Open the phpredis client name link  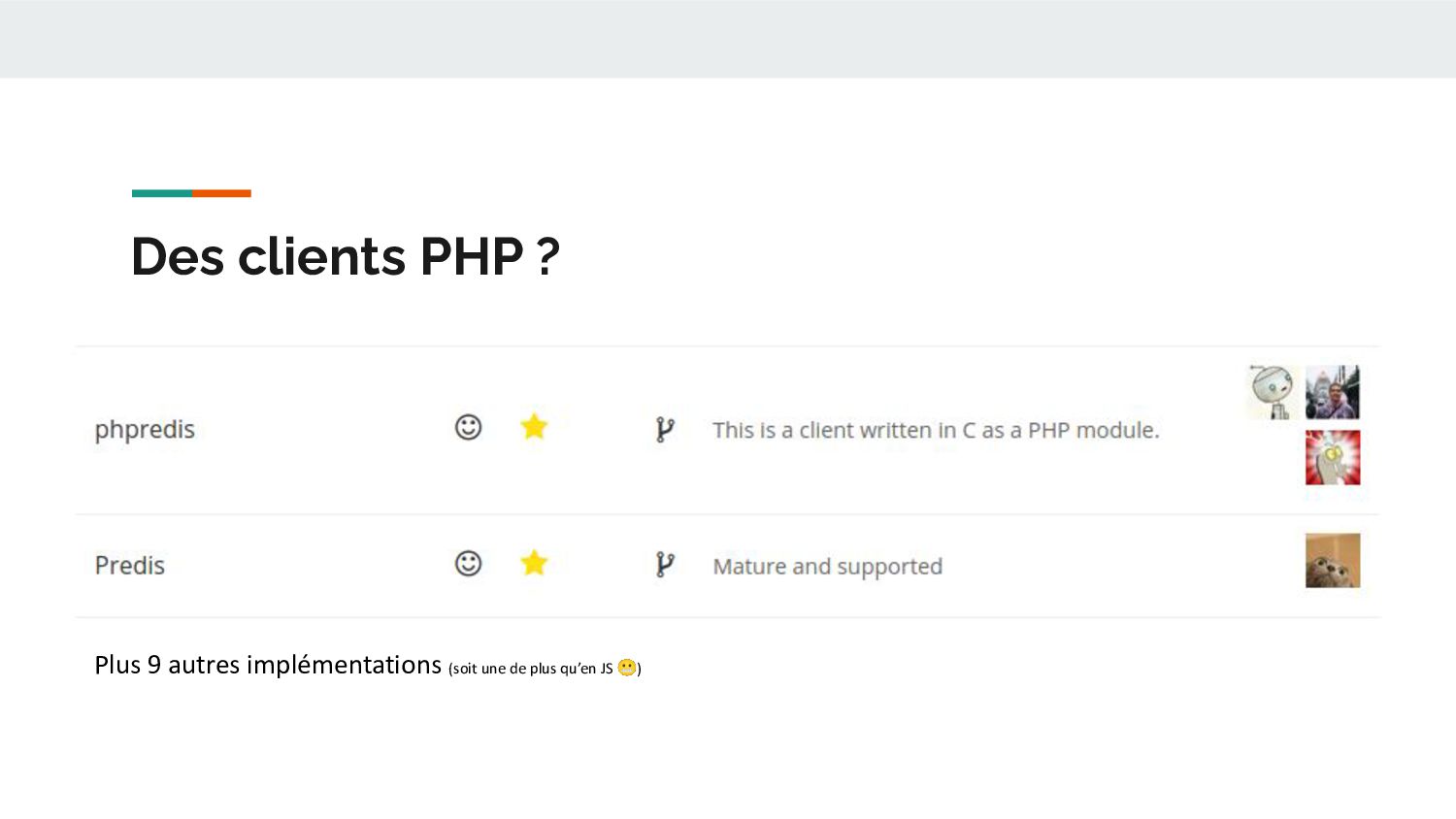tap(145, 429)
